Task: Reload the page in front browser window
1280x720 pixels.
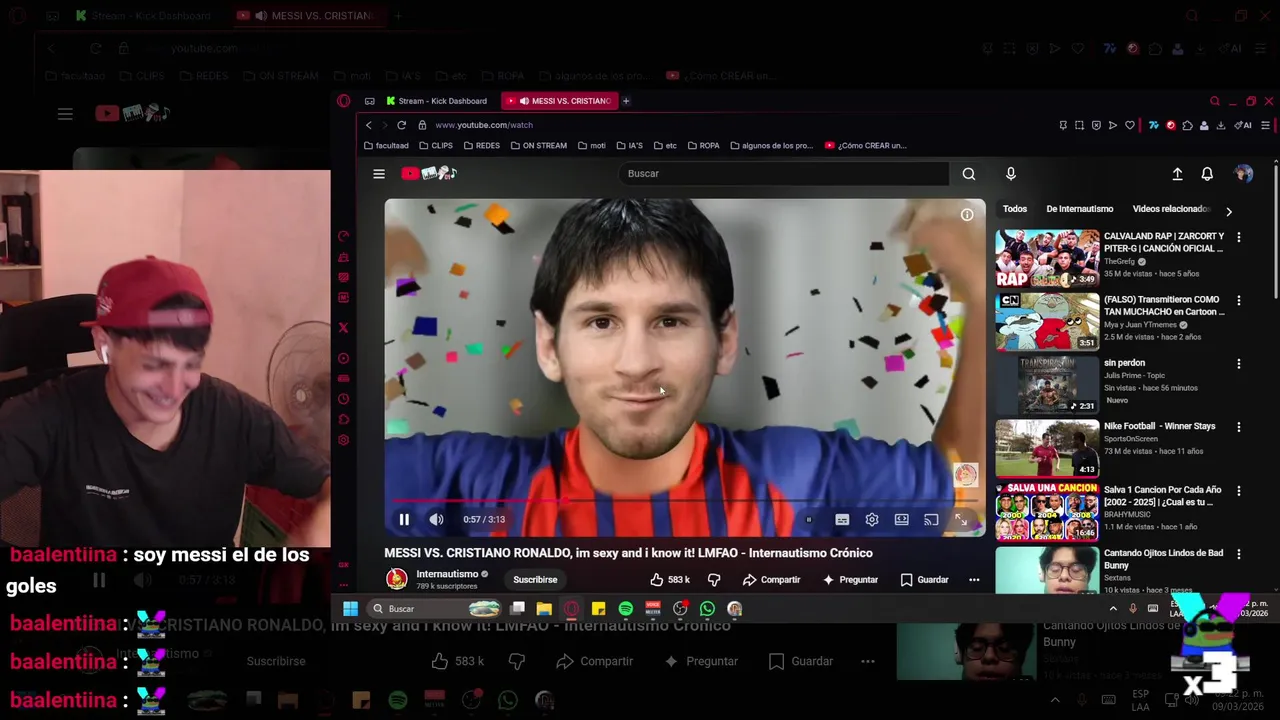Action: coord(401,125)
